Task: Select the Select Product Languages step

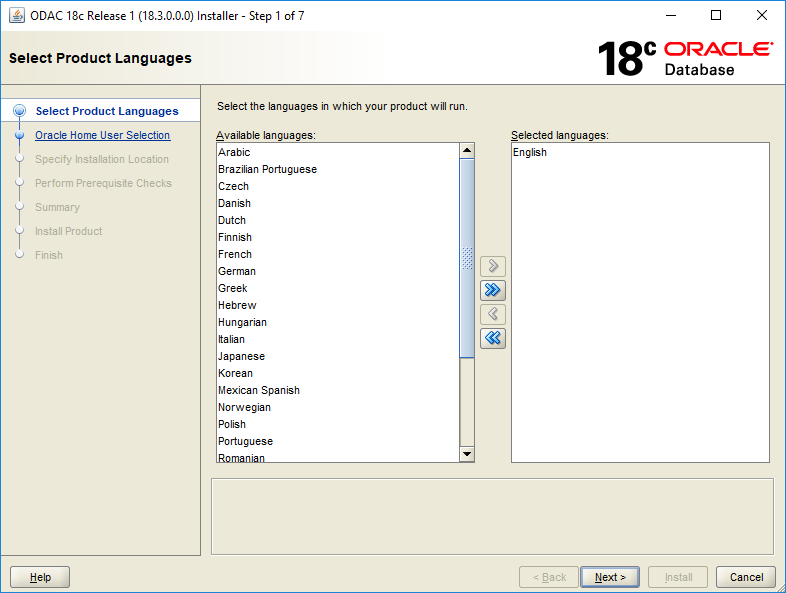Action: [107, 111]
